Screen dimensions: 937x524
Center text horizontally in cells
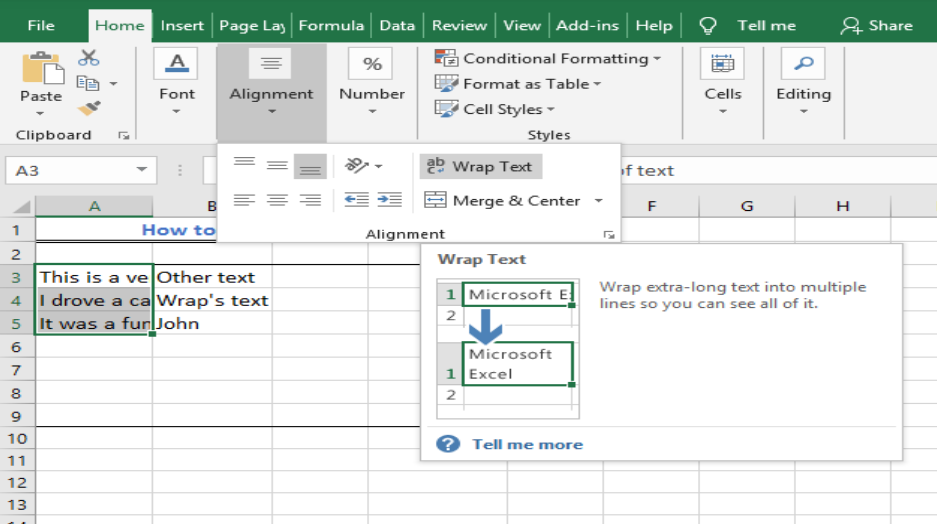pos(277,200)
